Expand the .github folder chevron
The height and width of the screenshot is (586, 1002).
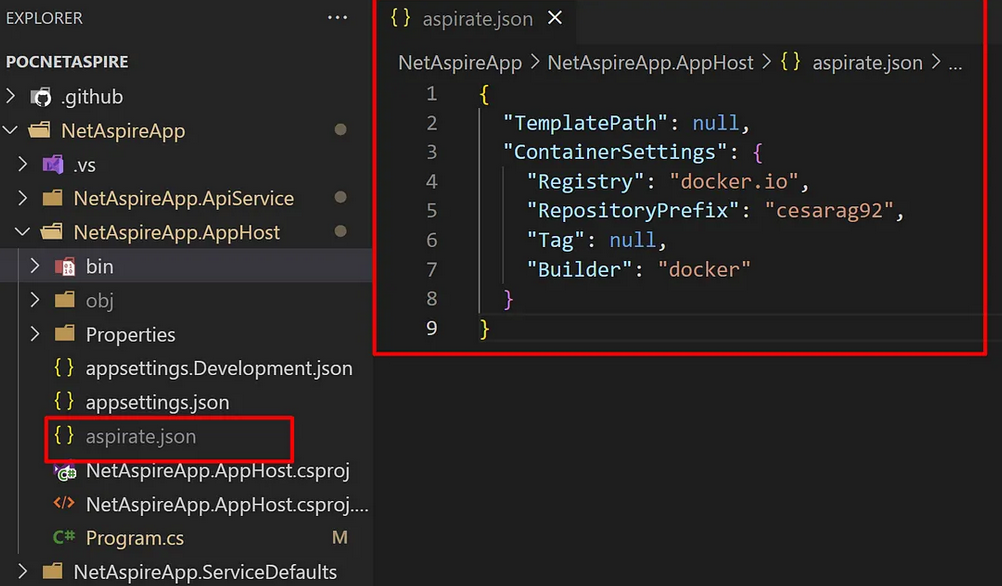[10, 96]
